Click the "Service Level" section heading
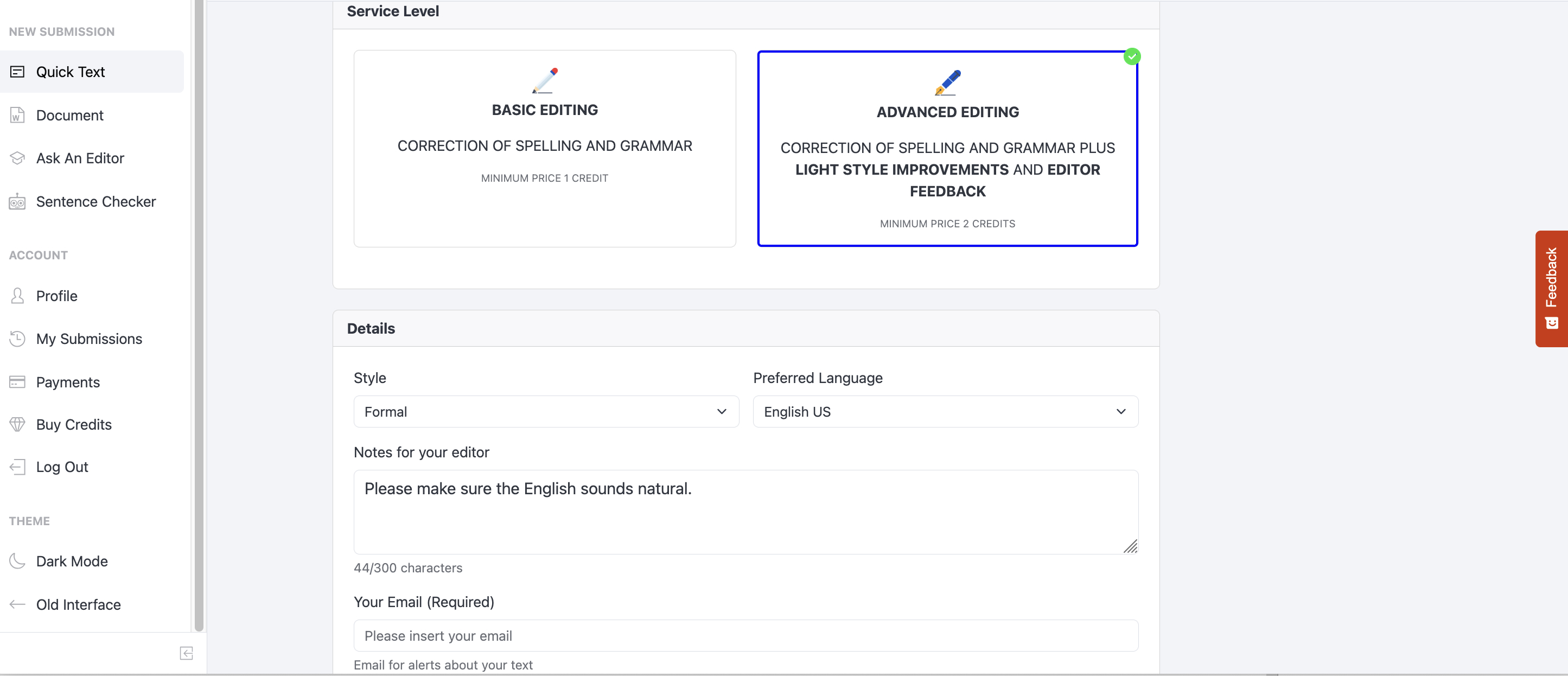Screen dimensions: 1568x676 (393, 11)
